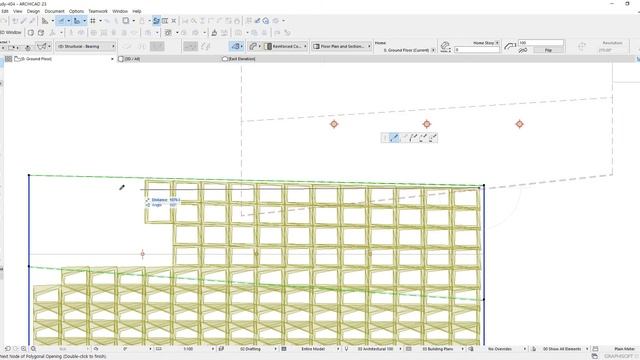The image size is (640, 360).
Task: Click the first 3D view icon beside 3D Window
Action: tap(31, 32)
